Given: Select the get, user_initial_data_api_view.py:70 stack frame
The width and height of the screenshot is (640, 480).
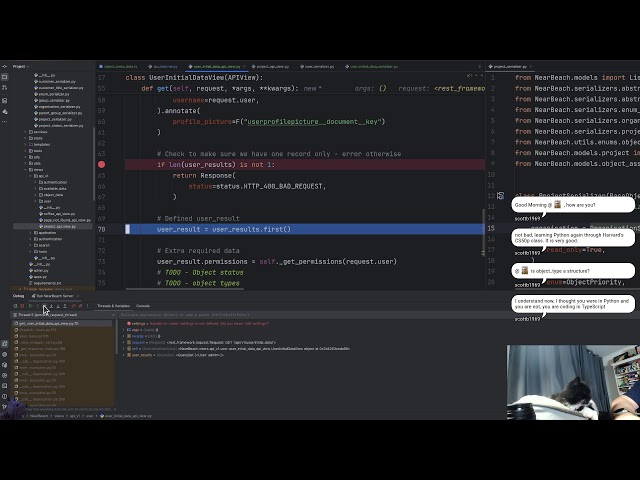Looking at the screenshot, I should (62, 323).
